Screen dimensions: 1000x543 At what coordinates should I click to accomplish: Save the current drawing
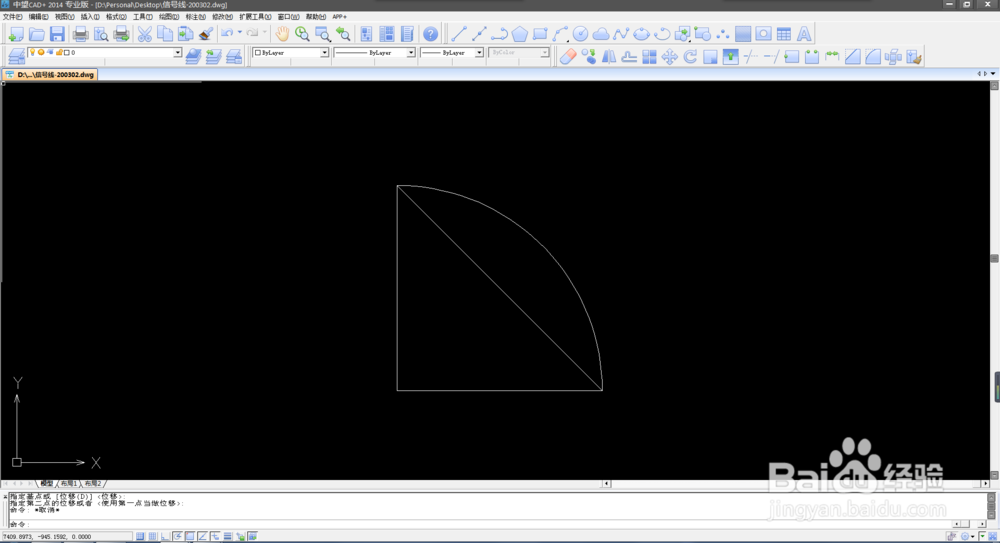tap(57, 34)
